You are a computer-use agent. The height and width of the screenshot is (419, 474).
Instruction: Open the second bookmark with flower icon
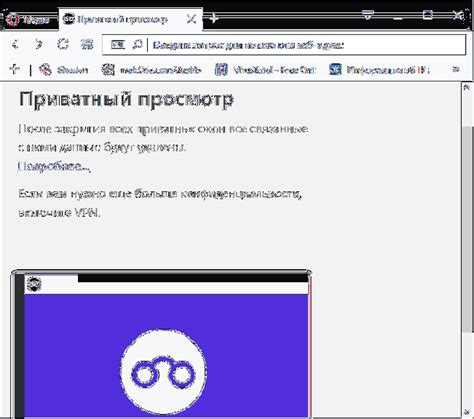click(x=151, y=70)
